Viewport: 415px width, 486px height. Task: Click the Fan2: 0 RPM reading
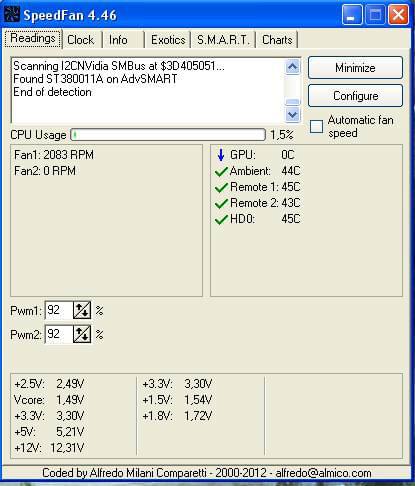point(45,171)
